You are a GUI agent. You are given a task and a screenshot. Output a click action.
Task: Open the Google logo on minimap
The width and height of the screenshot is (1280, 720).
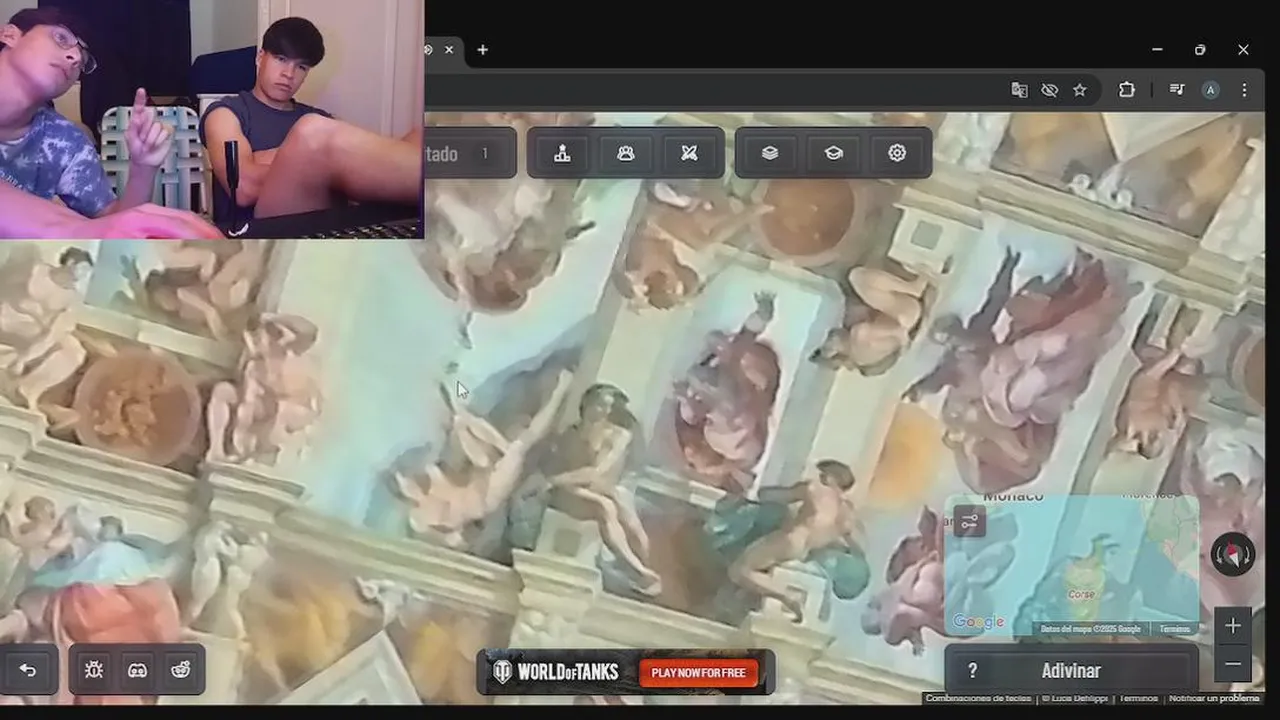click(x=978, y=622)
